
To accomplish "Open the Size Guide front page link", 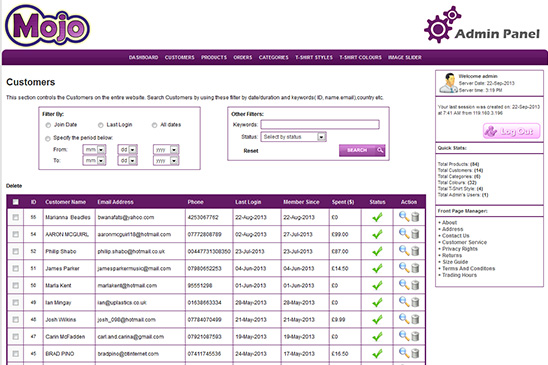I will 455,262.
